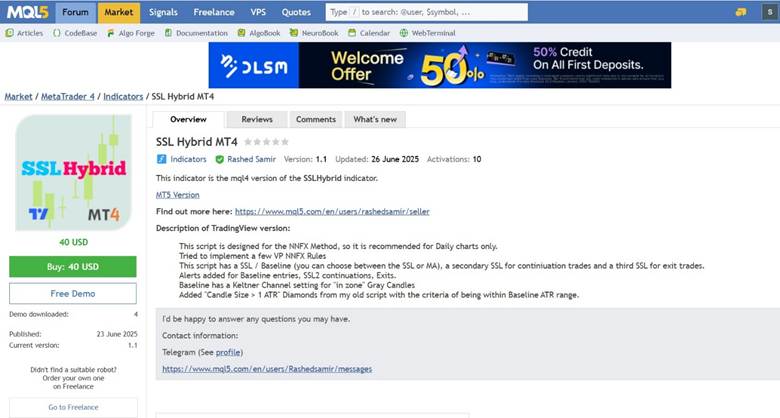Viewport: 780px width, 418px height.
Task: Open the Indicators category link
Action: click(x=188, y=159)
